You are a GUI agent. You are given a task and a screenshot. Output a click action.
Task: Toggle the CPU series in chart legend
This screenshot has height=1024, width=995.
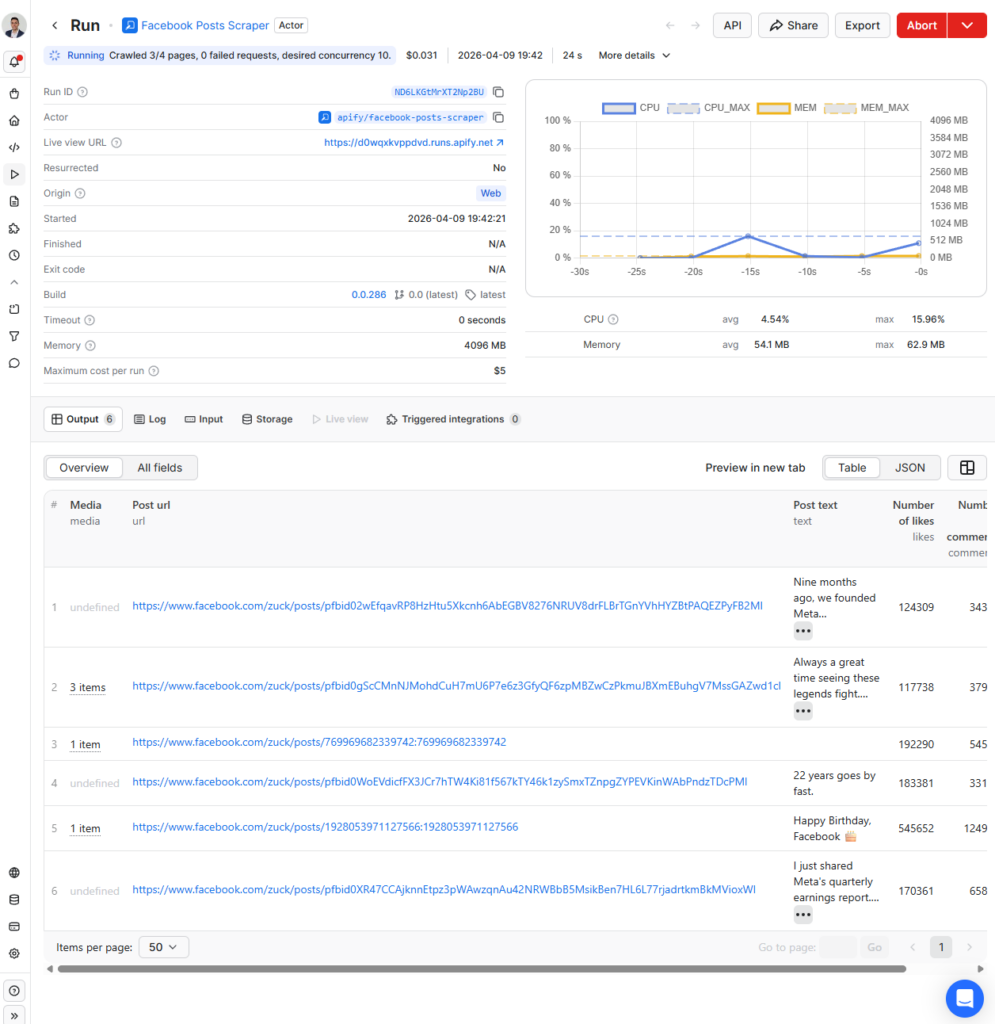coord(631,108)
